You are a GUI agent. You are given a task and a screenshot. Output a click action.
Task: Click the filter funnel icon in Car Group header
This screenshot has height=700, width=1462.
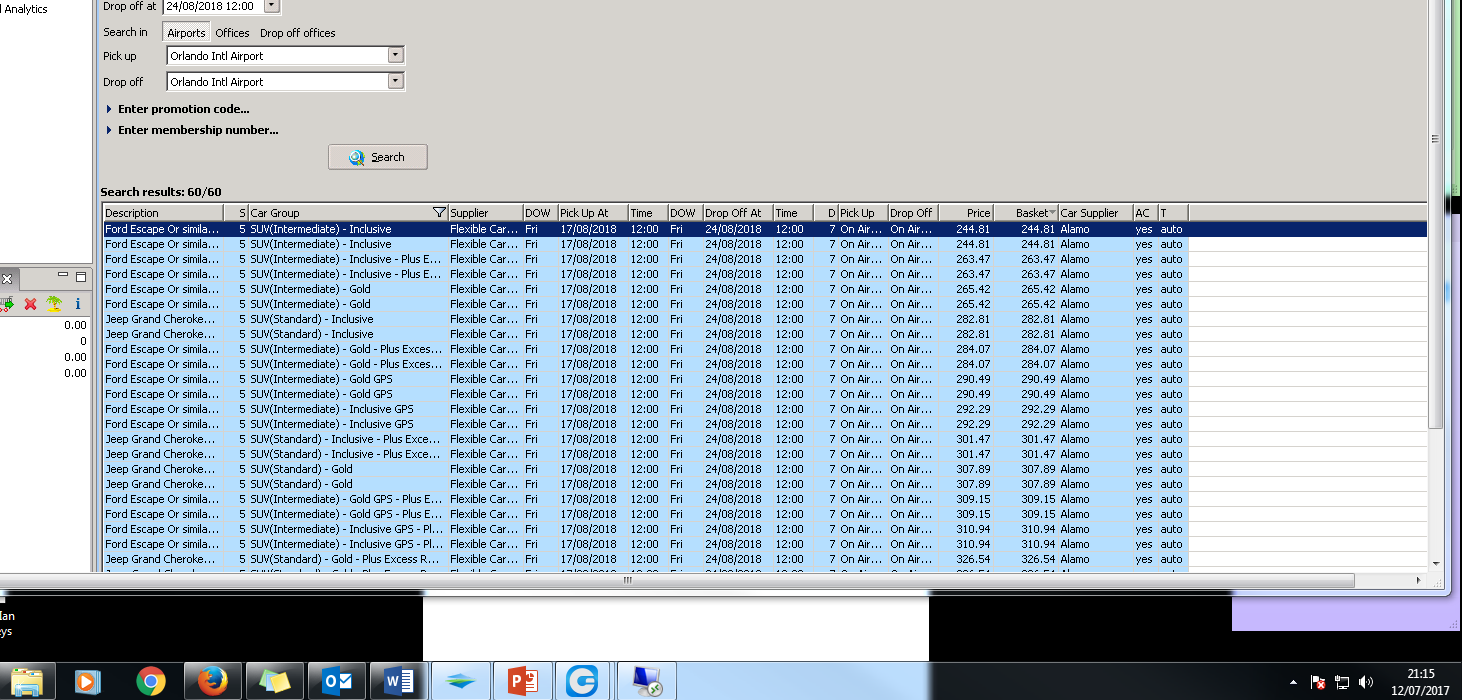coord(439,213)
